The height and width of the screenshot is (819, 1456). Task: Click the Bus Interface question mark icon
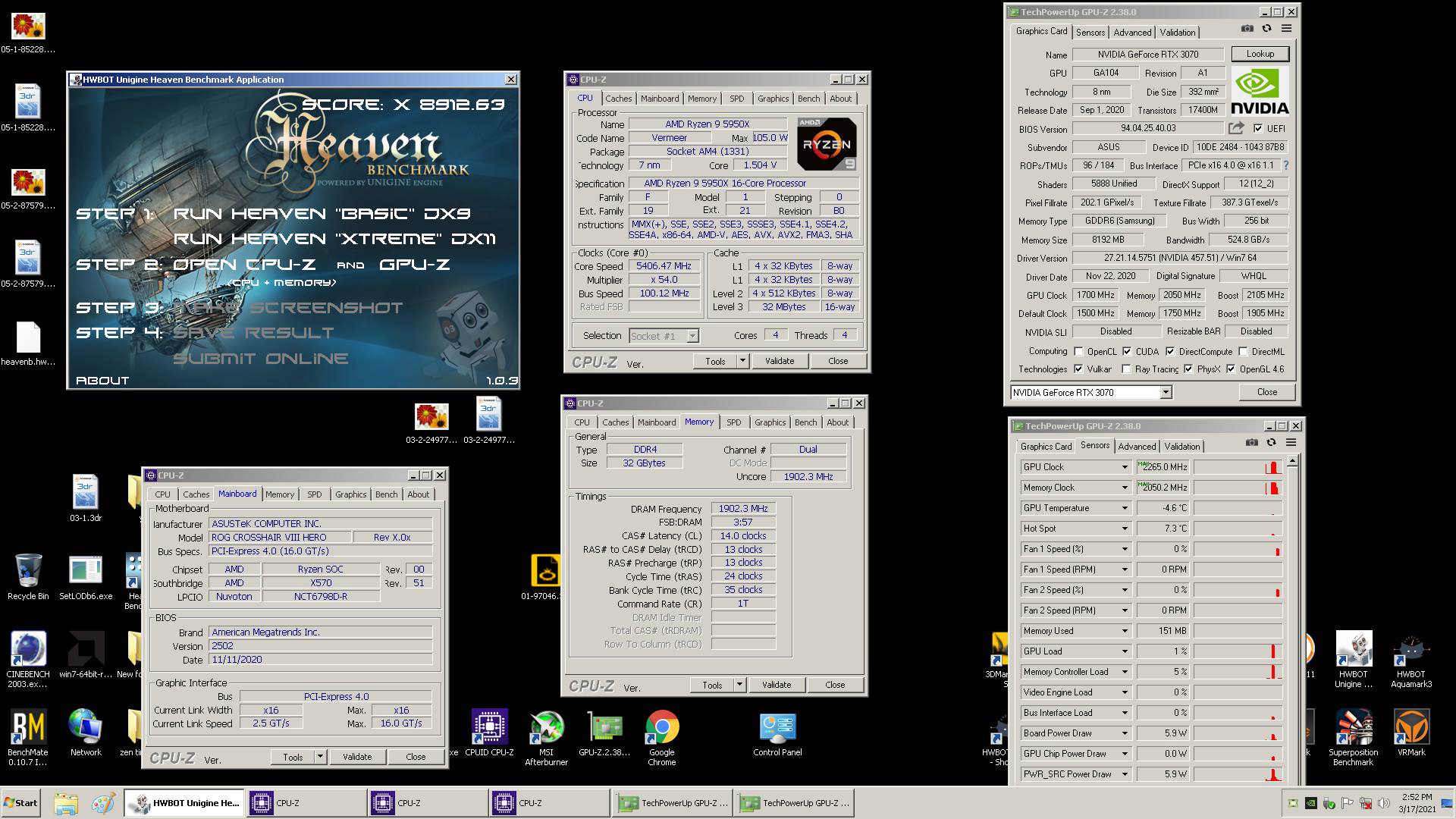pos(1285,165)
